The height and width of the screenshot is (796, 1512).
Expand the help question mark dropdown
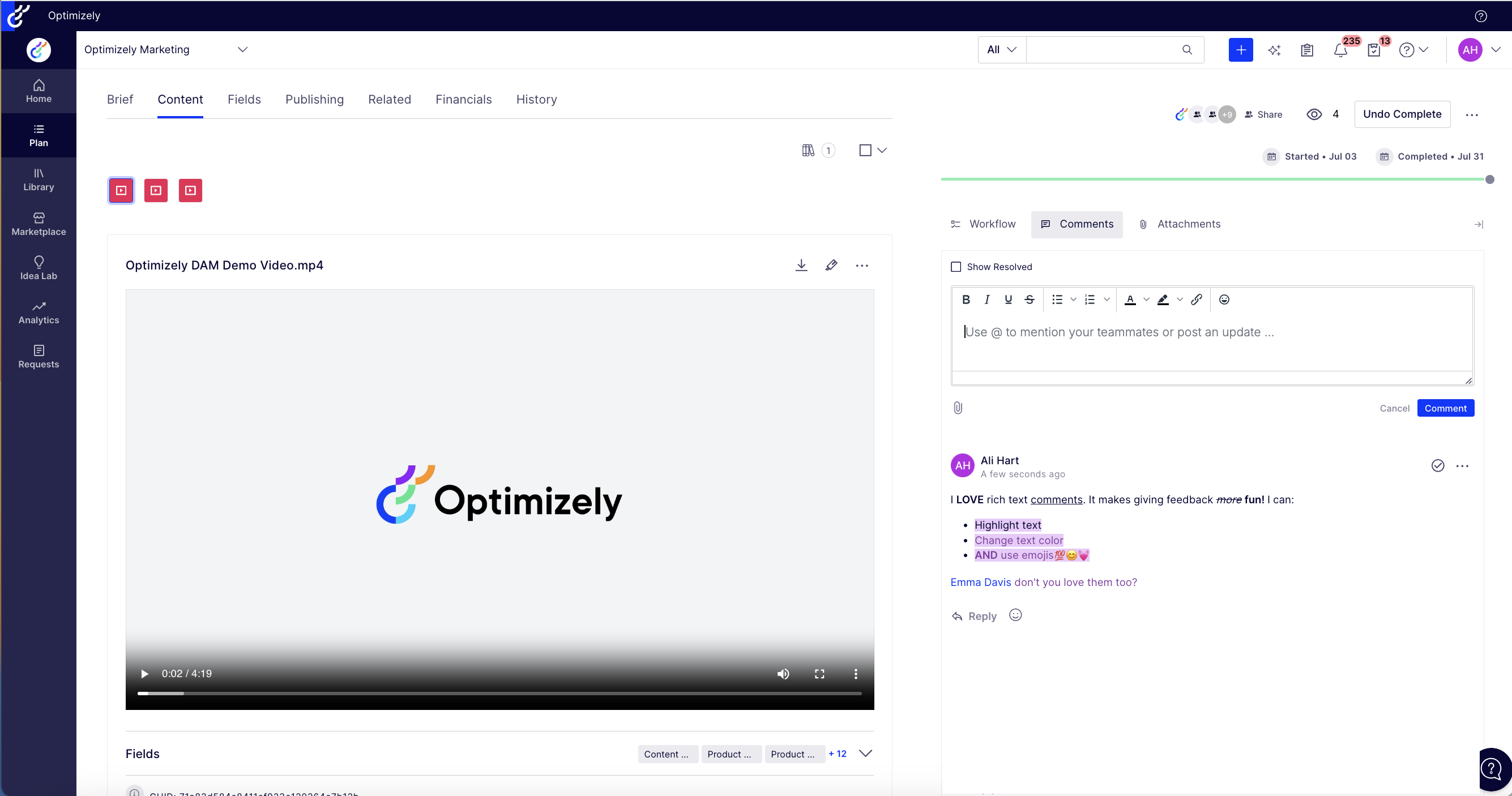point(1413,50)
